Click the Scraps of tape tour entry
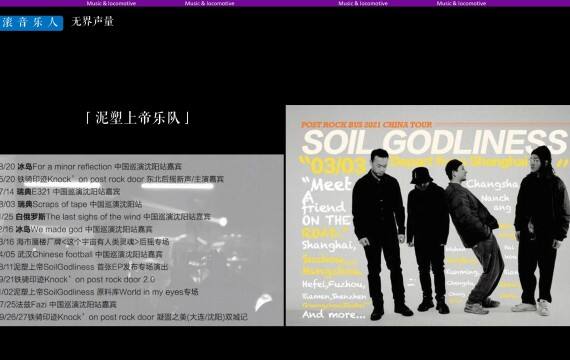570x360 pixels. coord(71,204)
